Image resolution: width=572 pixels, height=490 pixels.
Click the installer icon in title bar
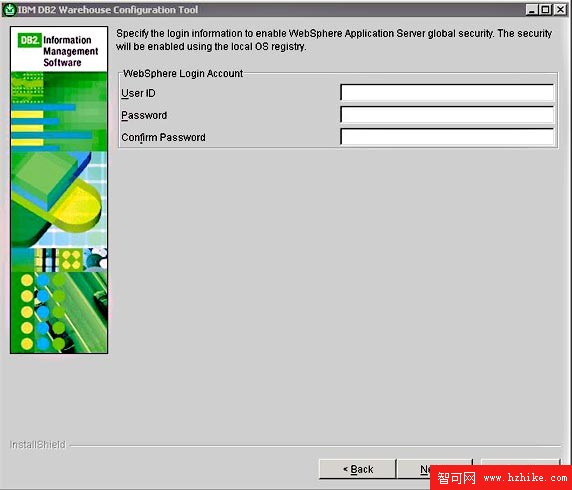coord(9,9)
